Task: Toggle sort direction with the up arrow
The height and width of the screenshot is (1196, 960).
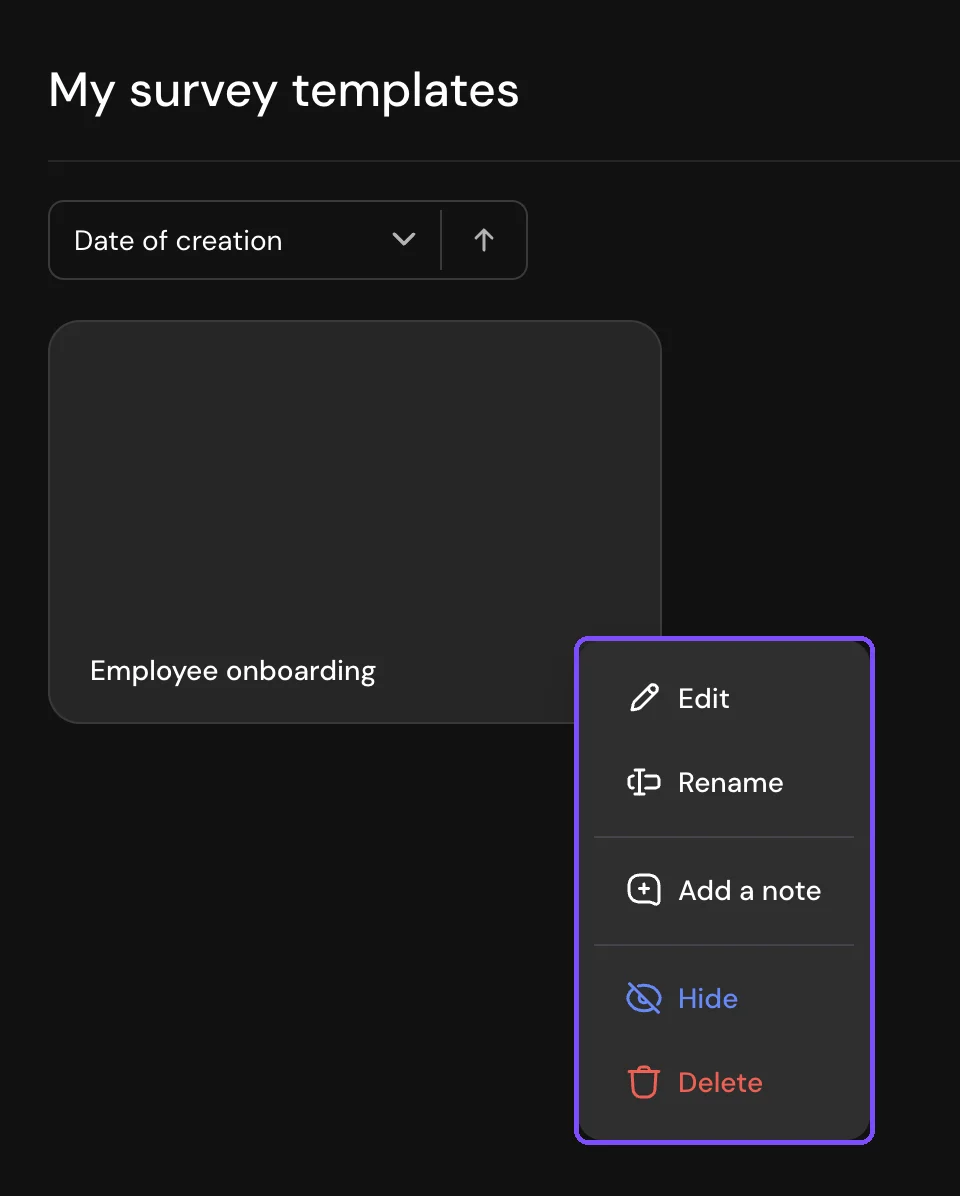Action: 483,240
